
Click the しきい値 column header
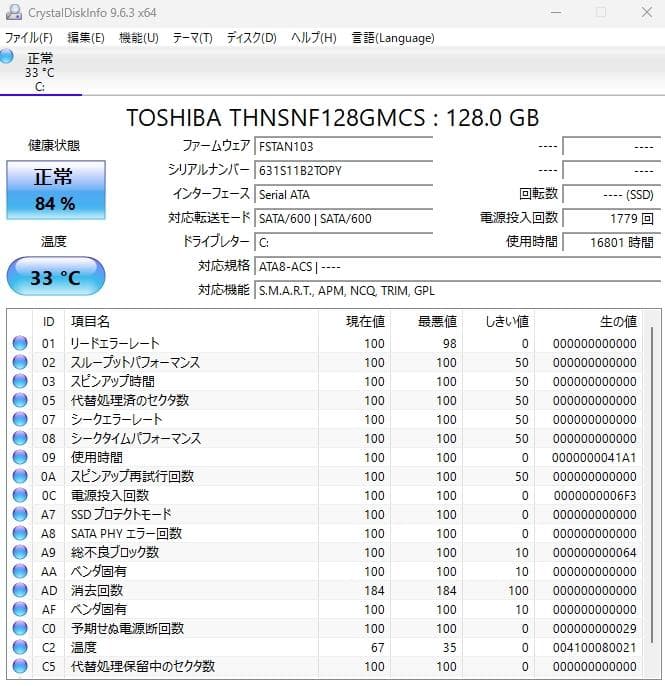click(498, 322)
